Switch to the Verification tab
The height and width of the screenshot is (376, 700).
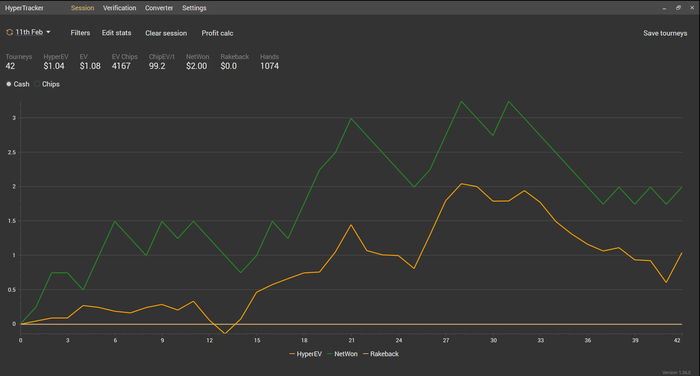(119, 8)
